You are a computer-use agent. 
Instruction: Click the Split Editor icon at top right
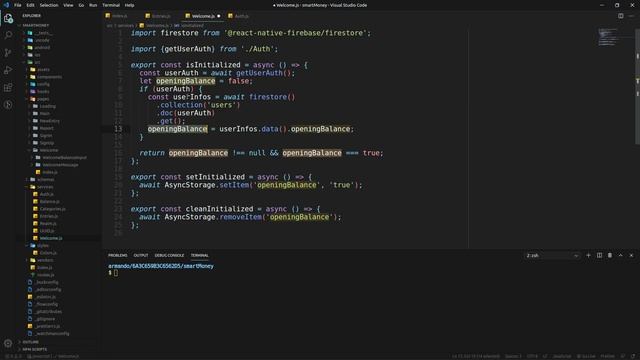[x=620, y=16]
